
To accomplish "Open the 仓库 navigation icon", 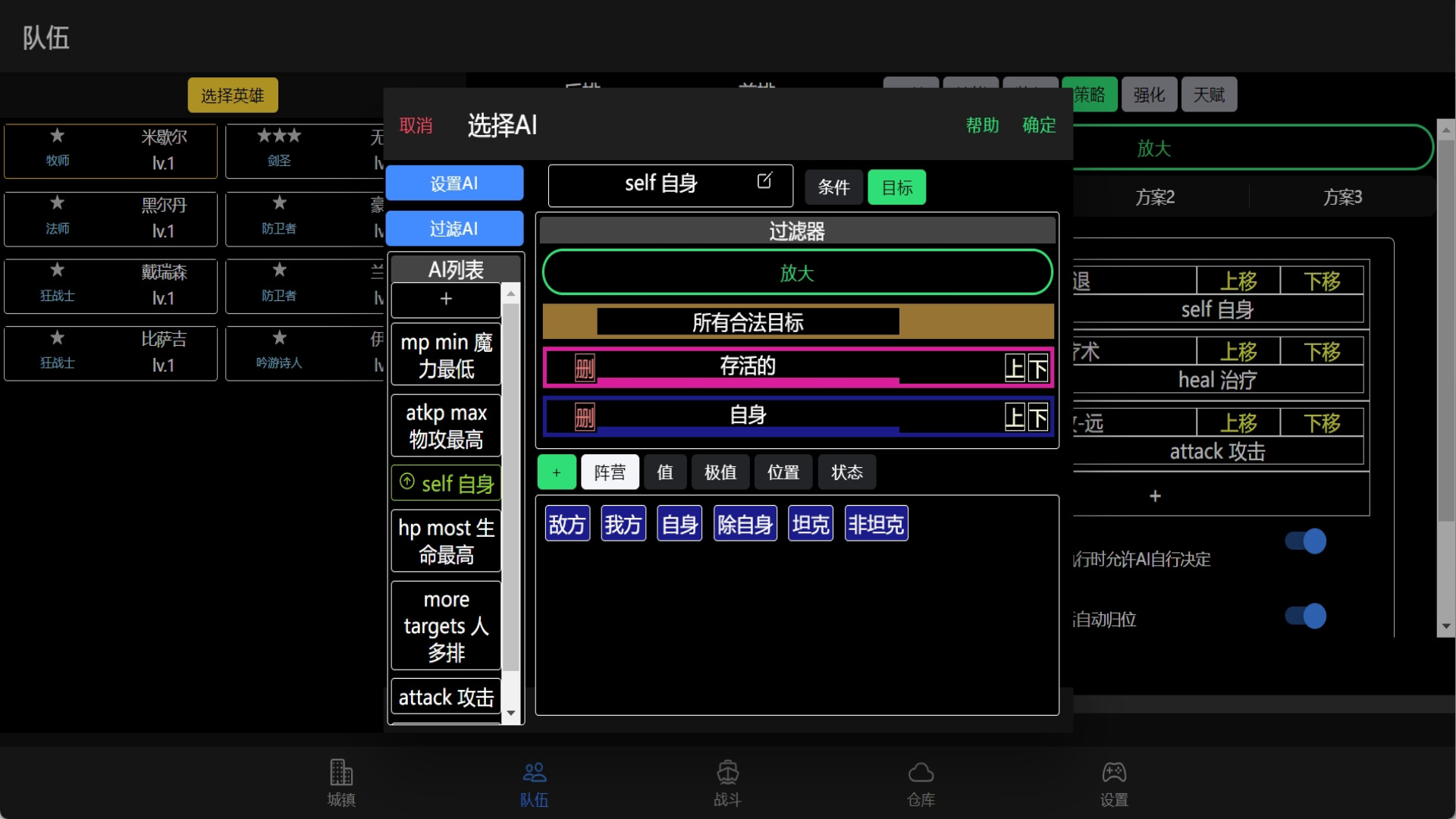I will tap(921, 783).
